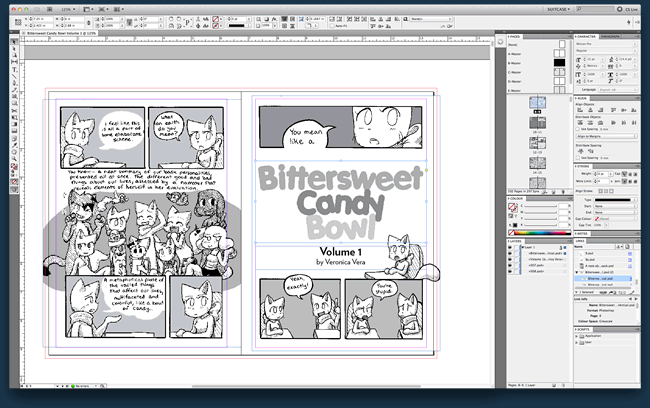Viewport: 650px width, 408px height.
Task: Open the Regular font style dropdown
Action: tap(606, 51)
